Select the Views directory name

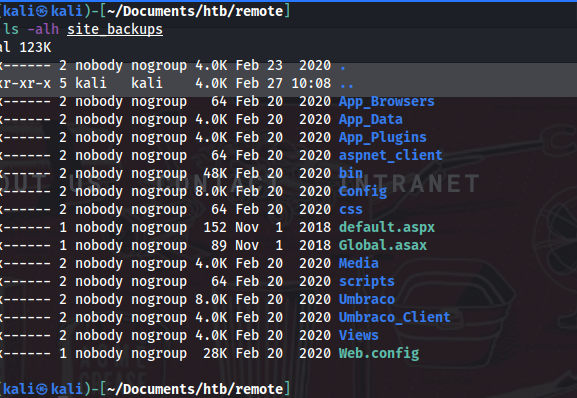[358, 335]
